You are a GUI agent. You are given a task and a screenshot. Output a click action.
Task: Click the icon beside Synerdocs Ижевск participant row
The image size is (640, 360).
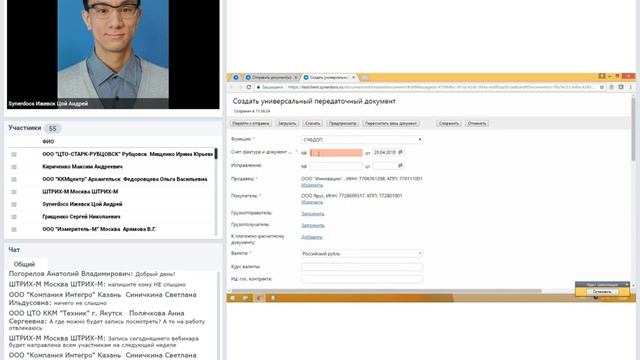click(x=14, y=204)
